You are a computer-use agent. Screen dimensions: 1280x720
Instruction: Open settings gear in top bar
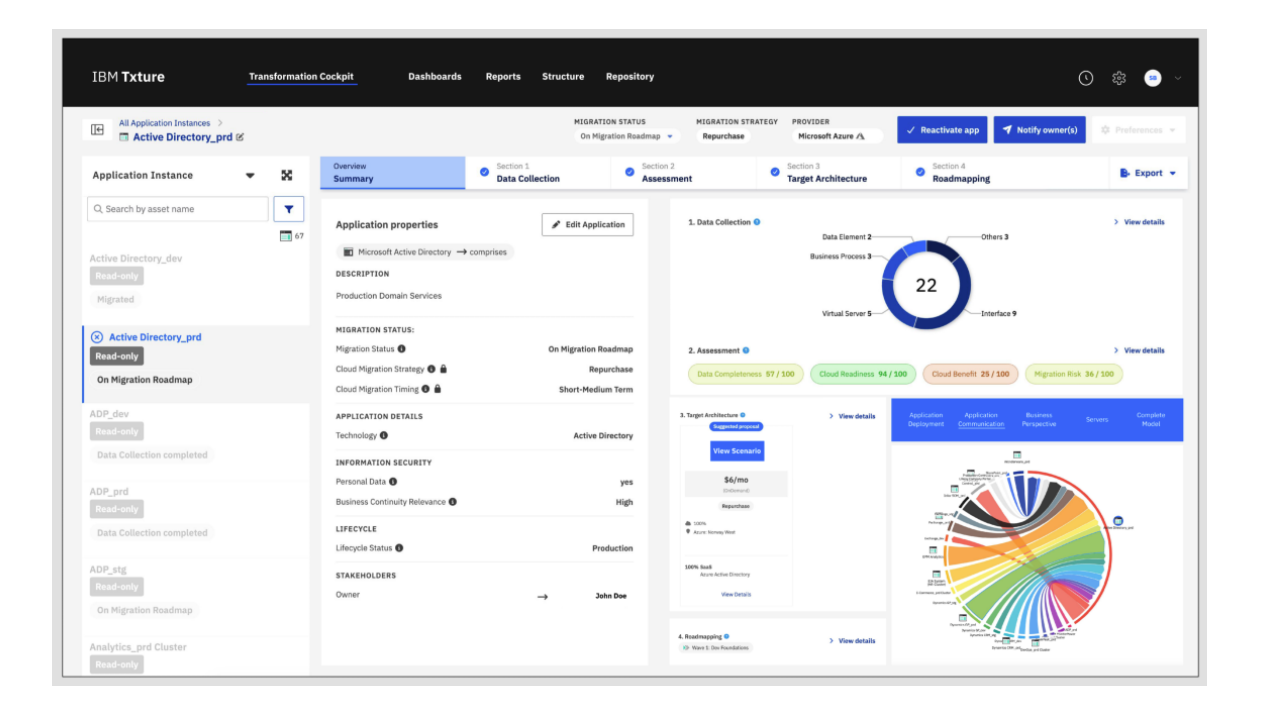coord(1119,78)
